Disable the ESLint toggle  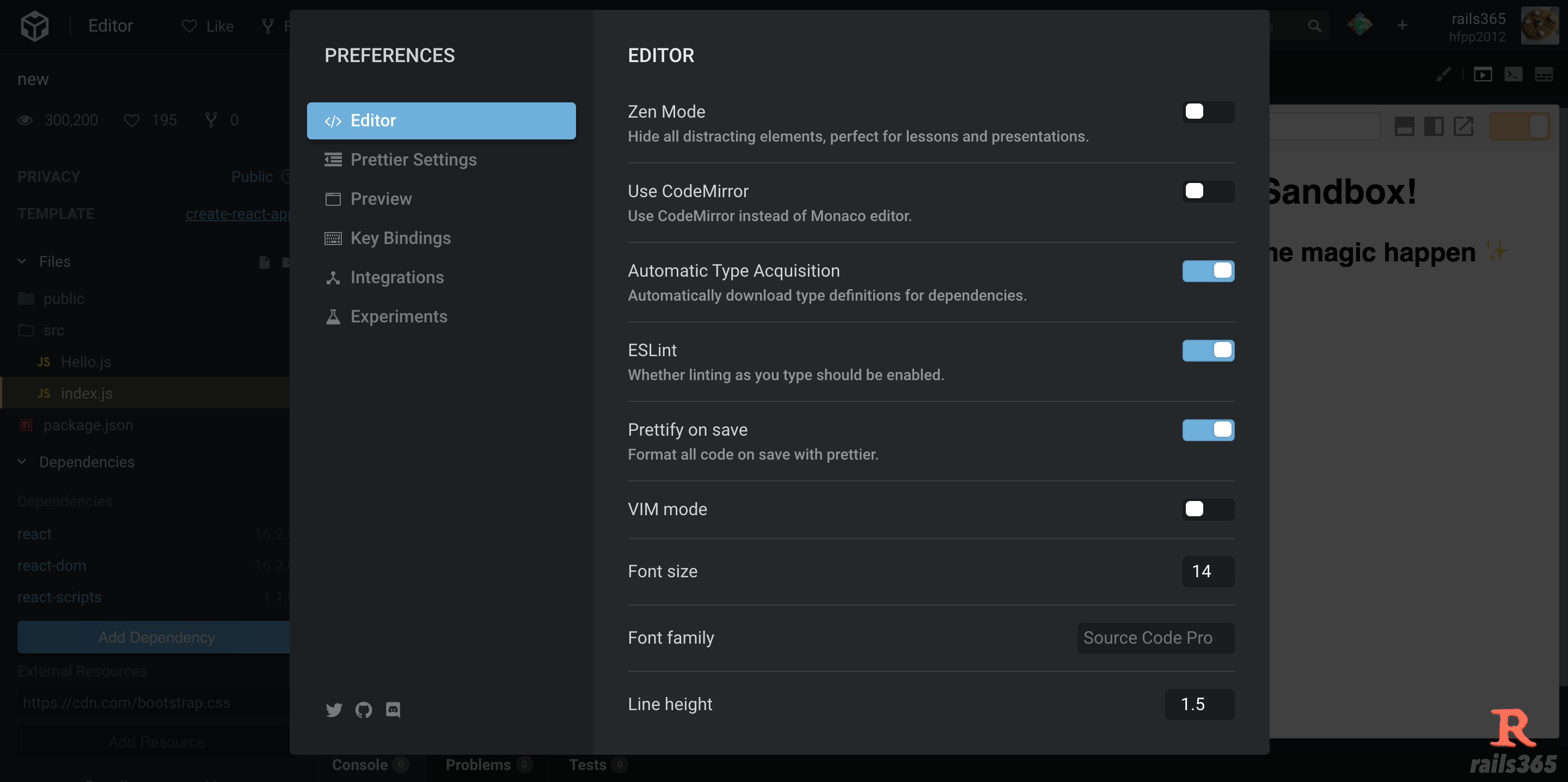[1208, 351]
